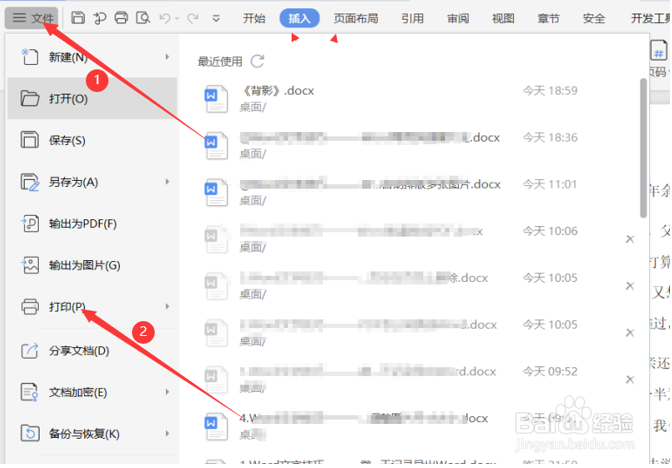Open the undo history dropdown arrow
This screenshot has height=468, width=672.
point(177,18)
